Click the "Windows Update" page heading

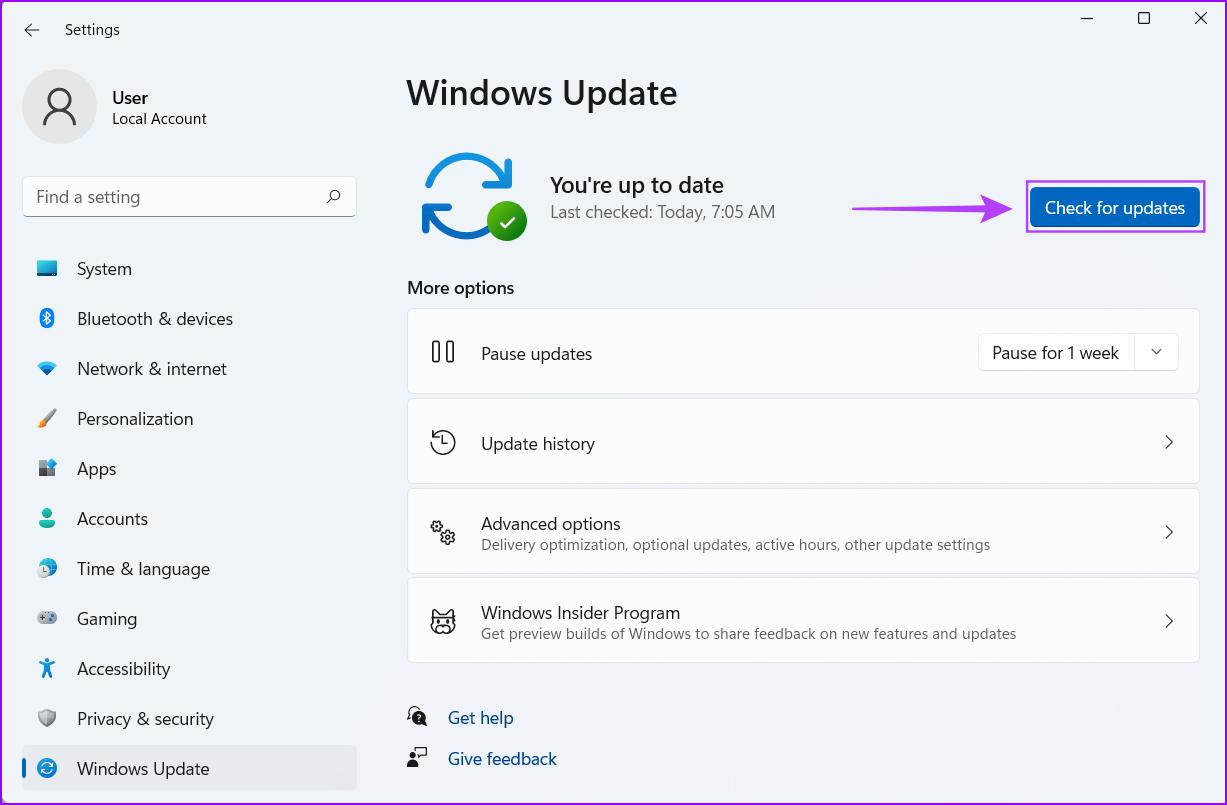point(542,93)
